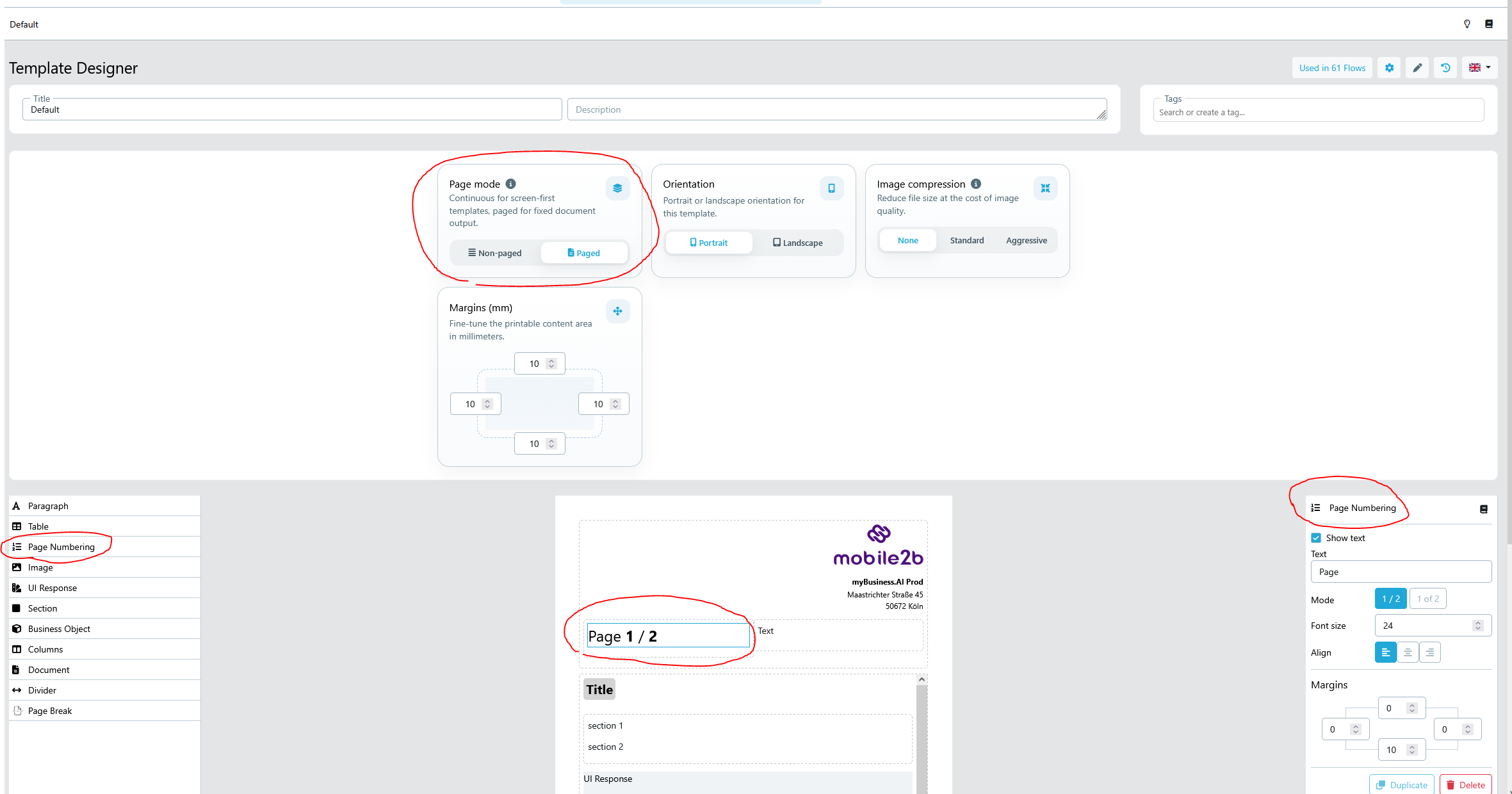Click the Duplicate button

[x=1402, y=785]
